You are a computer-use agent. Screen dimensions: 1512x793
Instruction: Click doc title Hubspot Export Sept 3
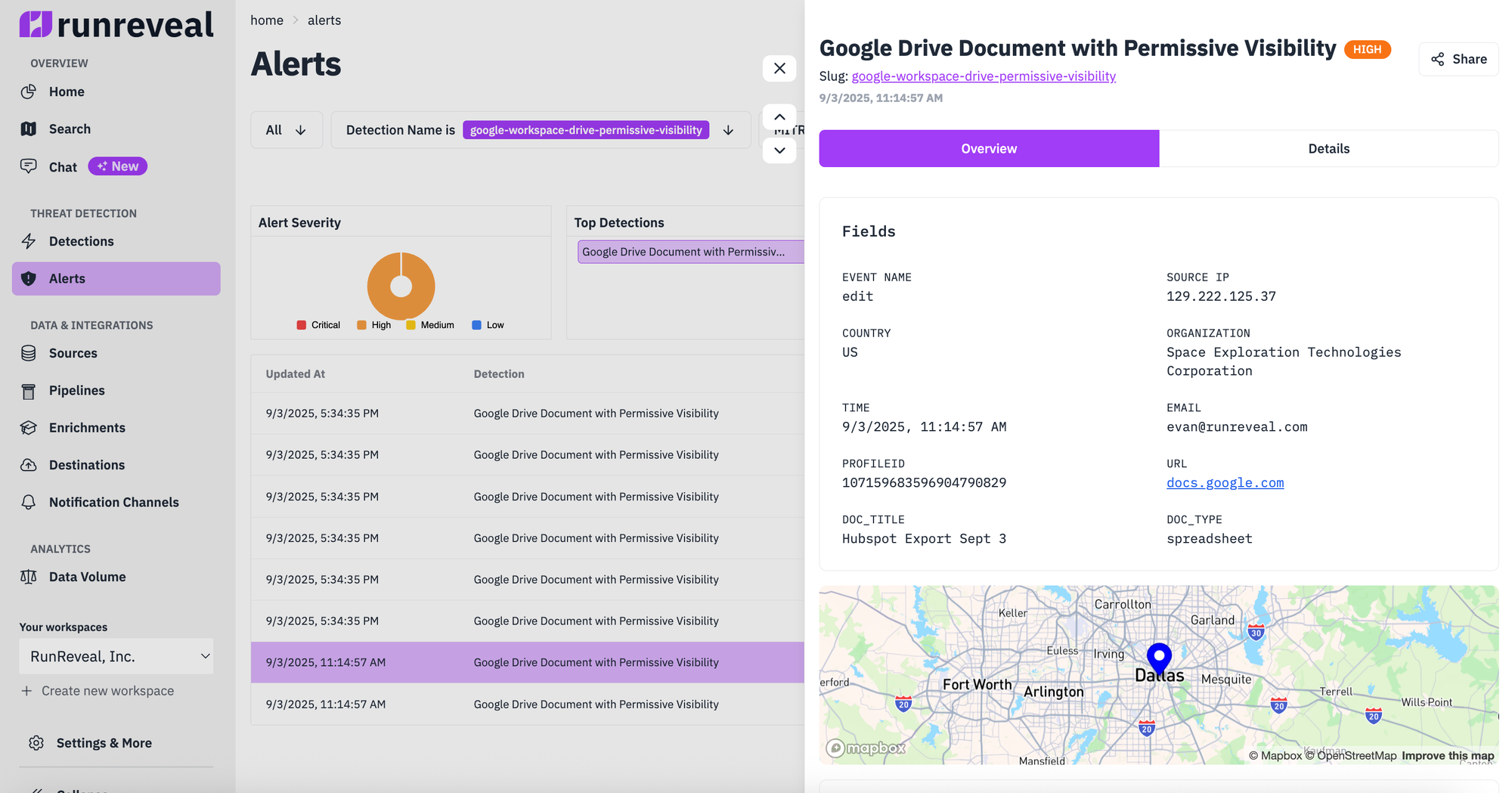pos(924,538)
